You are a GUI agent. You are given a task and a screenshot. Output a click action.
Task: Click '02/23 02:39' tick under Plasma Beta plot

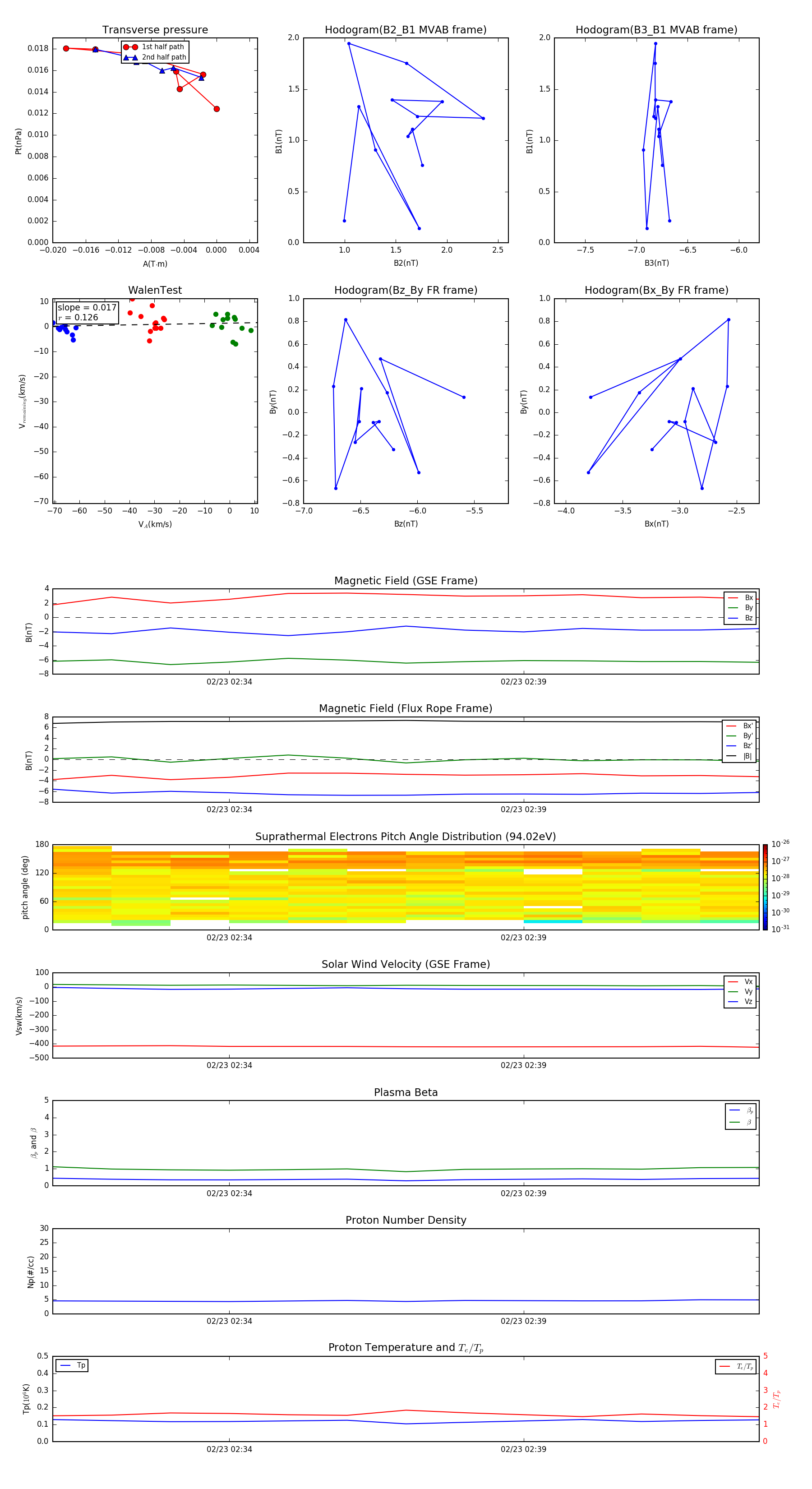click(524, 1193)
